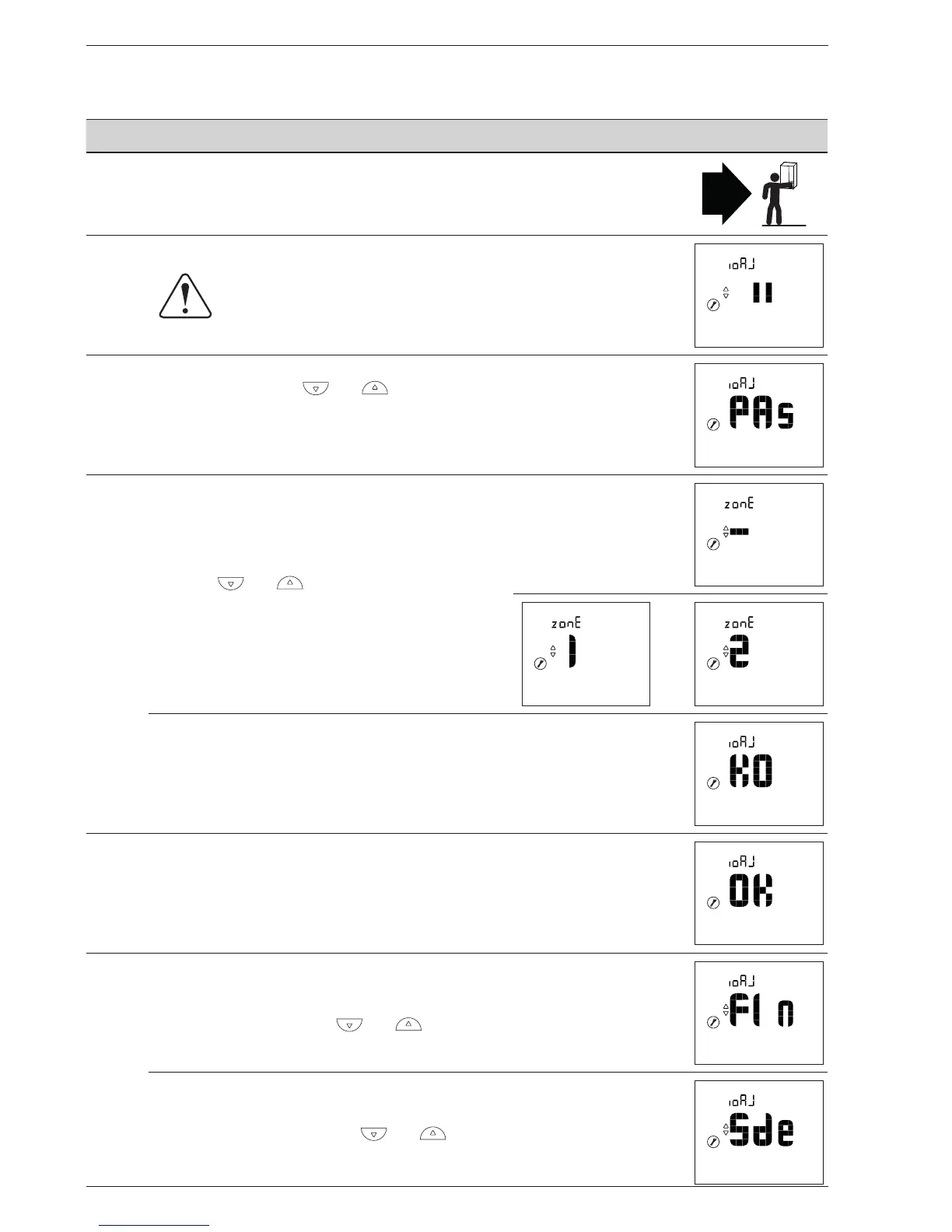Click the person-at-boiler icon
The image size is (952, 1232).
click(780, 194)
